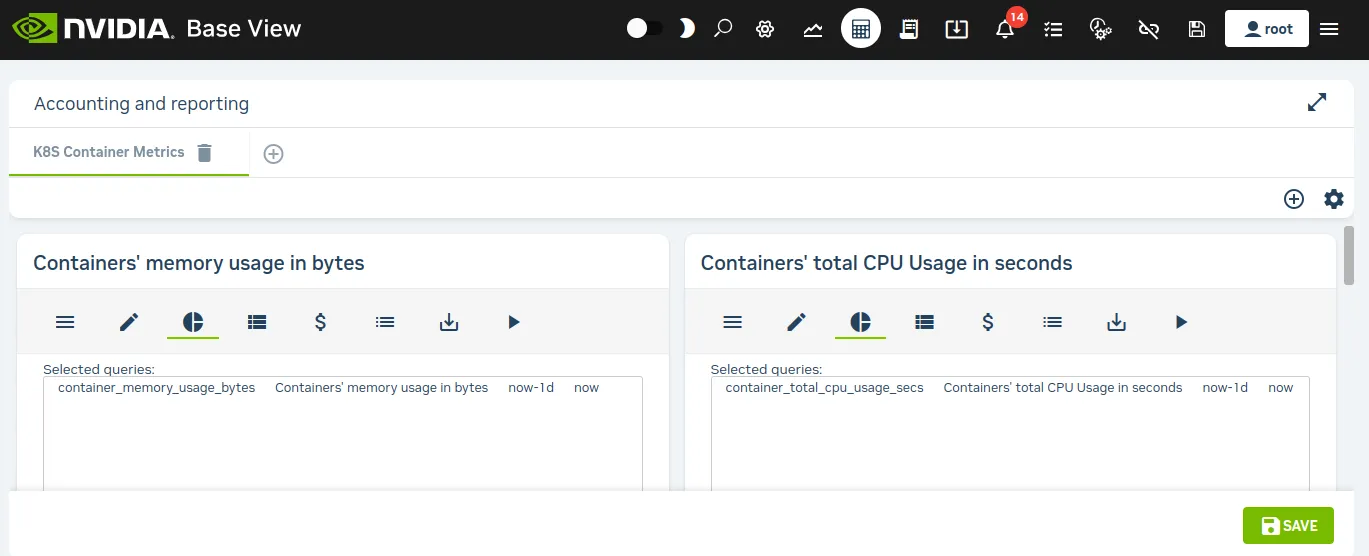The image size is (1369, 556).
Task: Open the Kubernetes wheel icon in header
Action: click(x=765, y=29)
